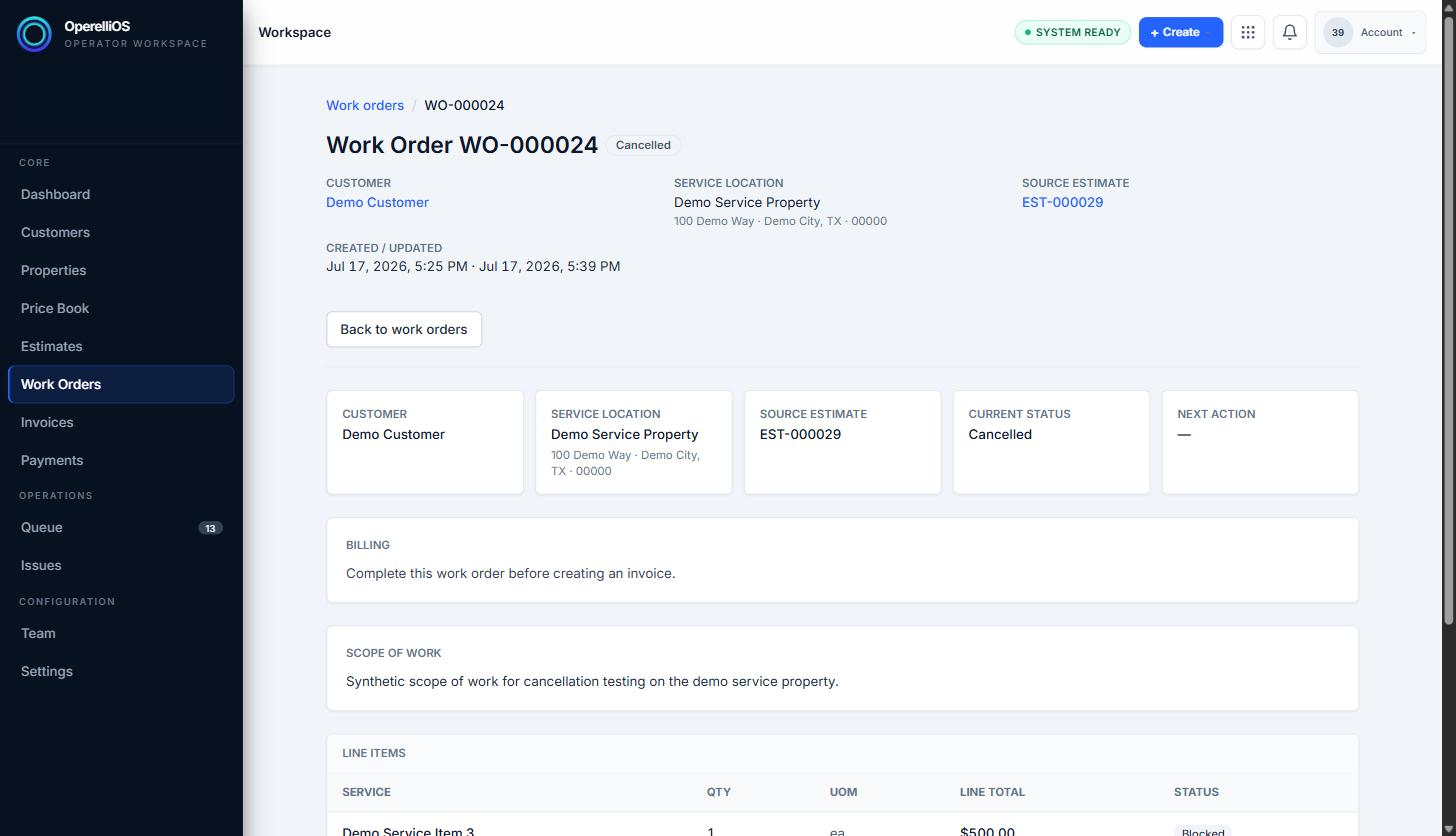The width and height of the screenshot is (1456, 836).
Task: Open source estimate EST-000029 link
Action: [1062, 202]
